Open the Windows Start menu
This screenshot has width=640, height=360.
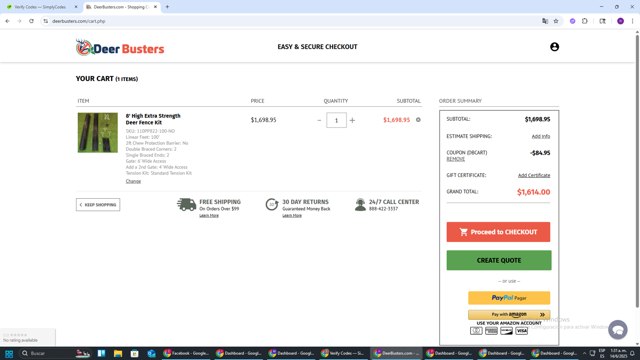pos(9,353)
